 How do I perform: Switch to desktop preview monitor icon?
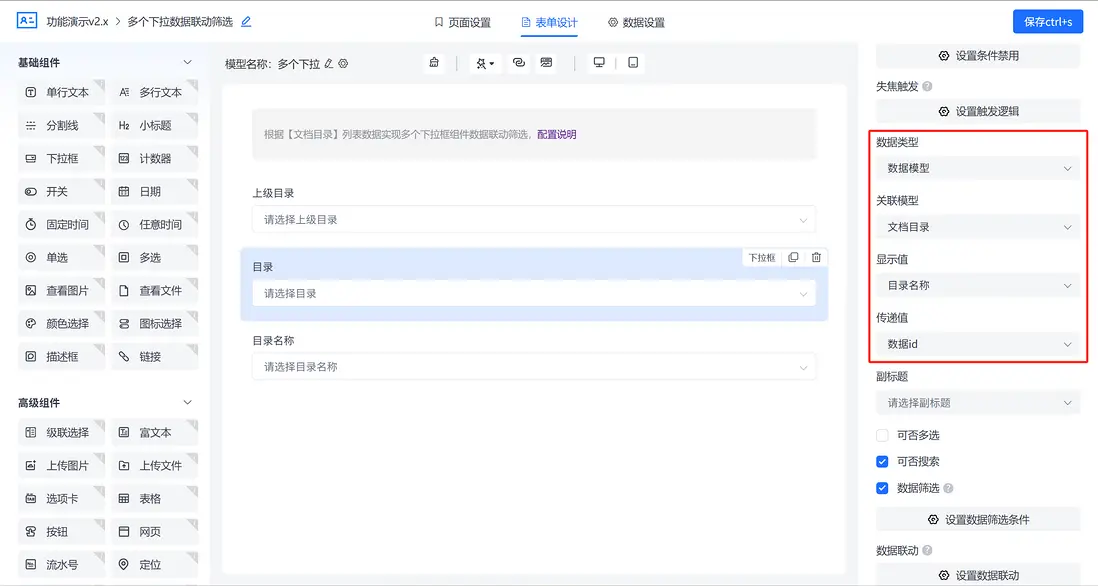click(598, 62)
